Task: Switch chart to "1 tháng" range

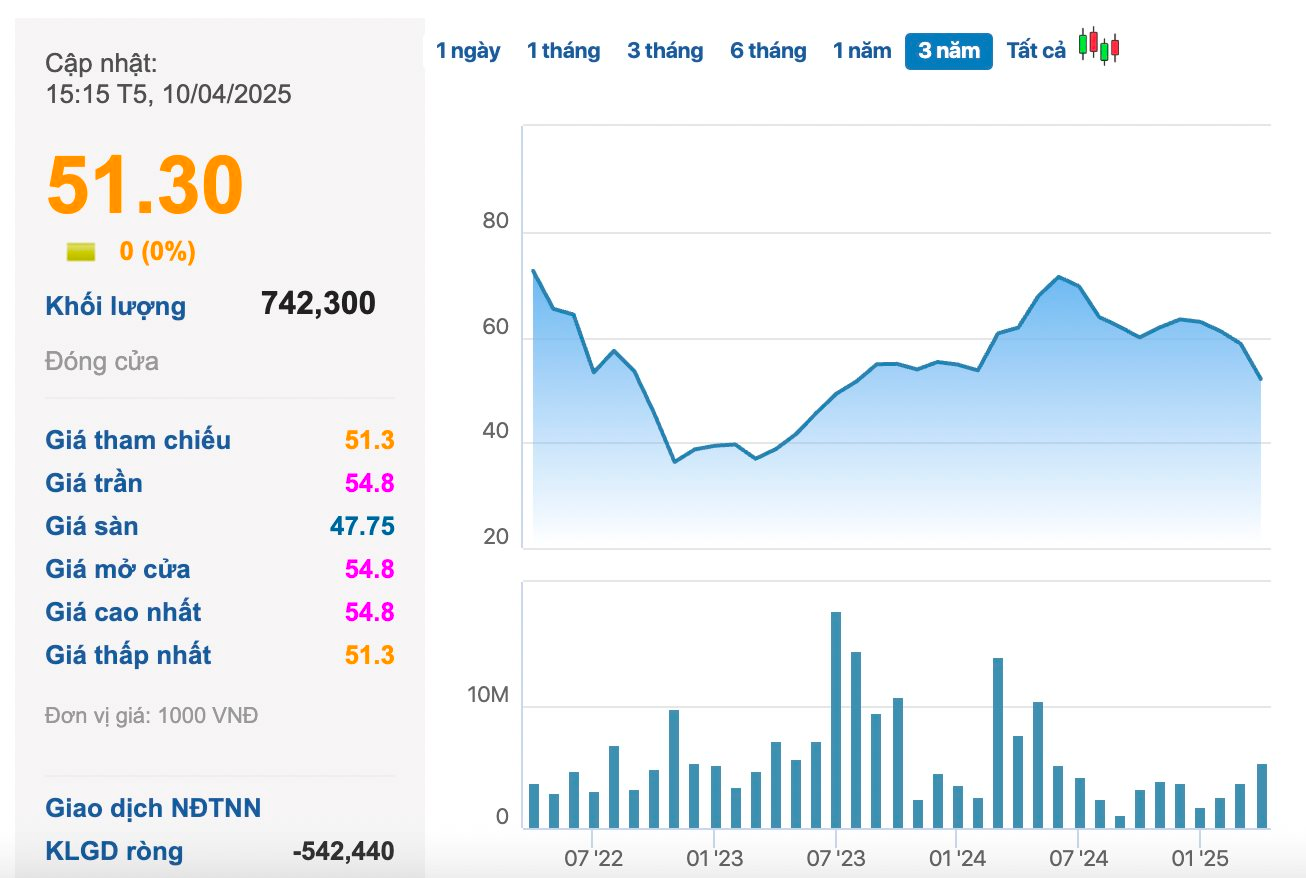Action: pyautogui.click(x=563, y=51)
